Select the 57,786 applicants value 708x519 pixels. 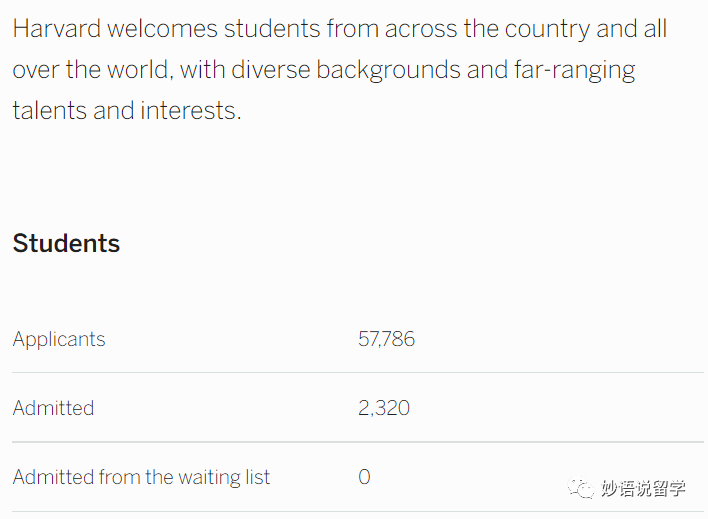pos(386,339)
